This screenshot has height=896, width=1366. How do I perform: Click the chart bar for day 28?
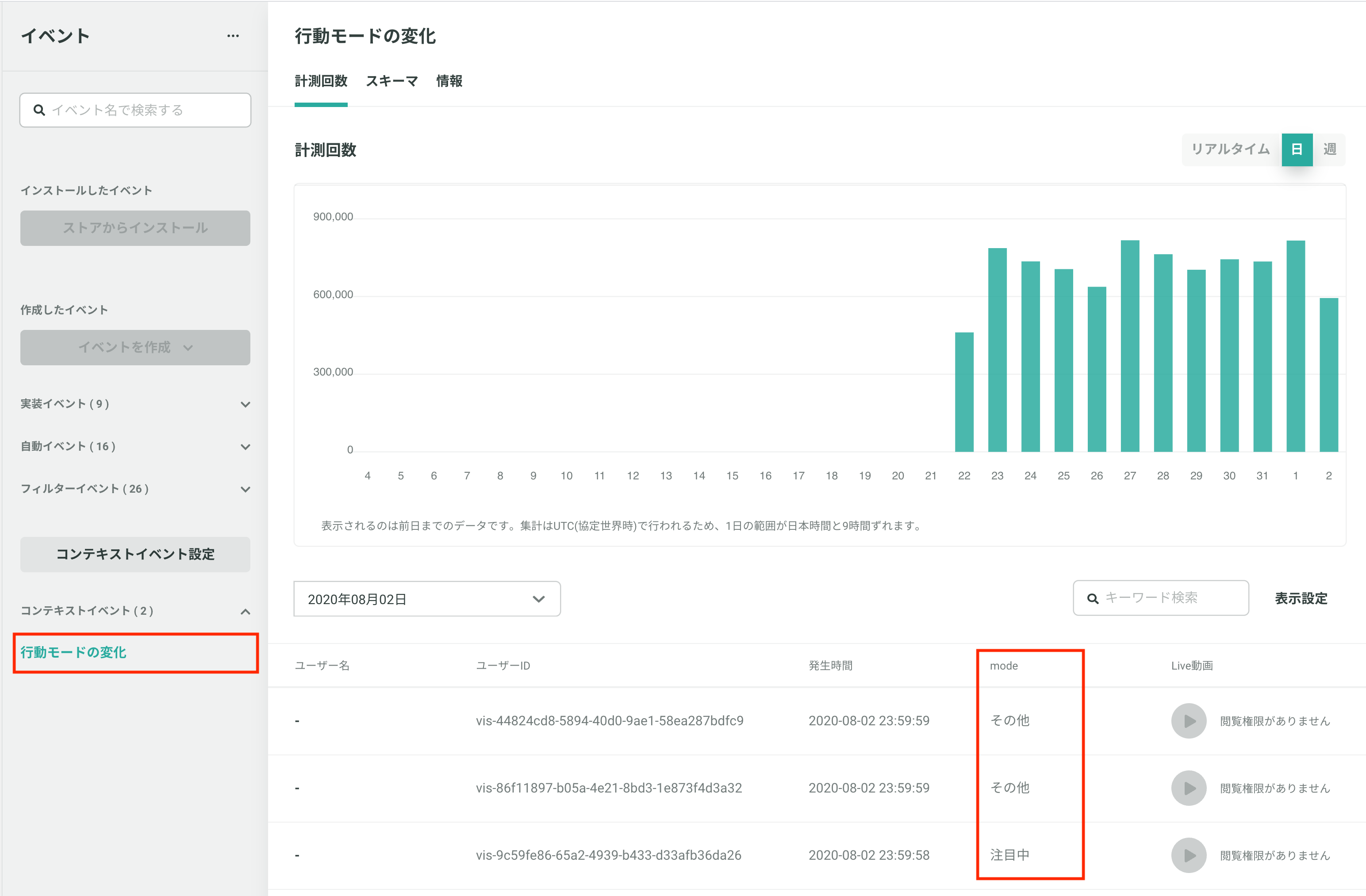coord(1163,353)
